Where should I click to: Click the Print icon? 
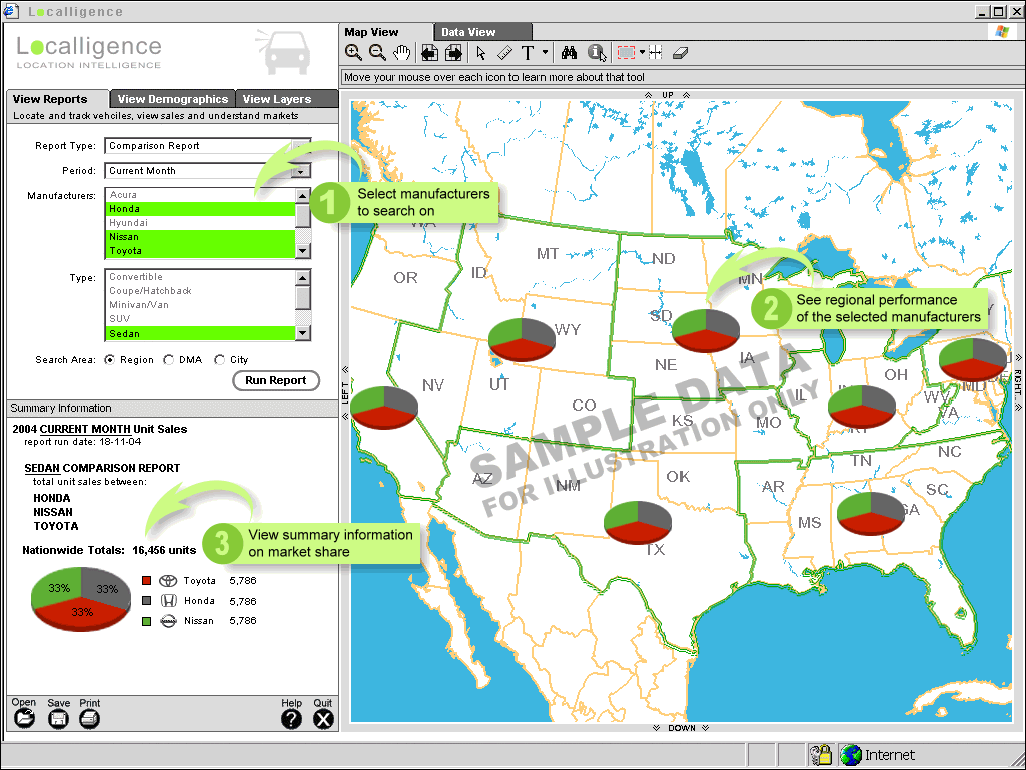click(90, 719)
